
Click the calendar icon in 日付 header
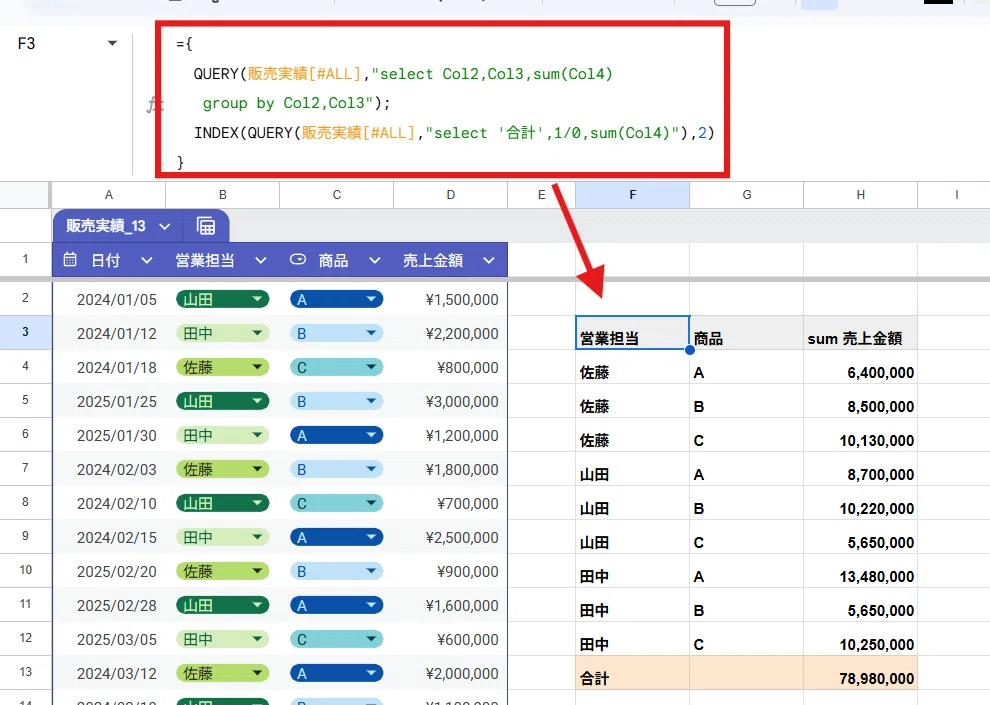click(70, 259)
